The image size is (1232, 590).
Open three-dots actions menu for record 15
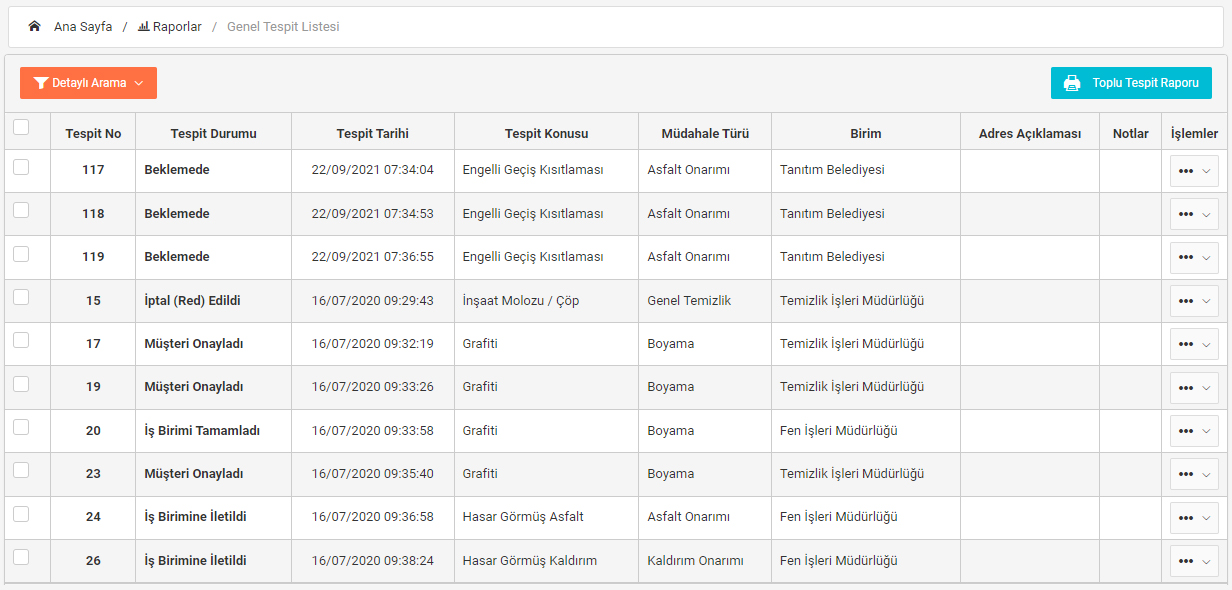pyautogui.click(x=1186, y=301)
